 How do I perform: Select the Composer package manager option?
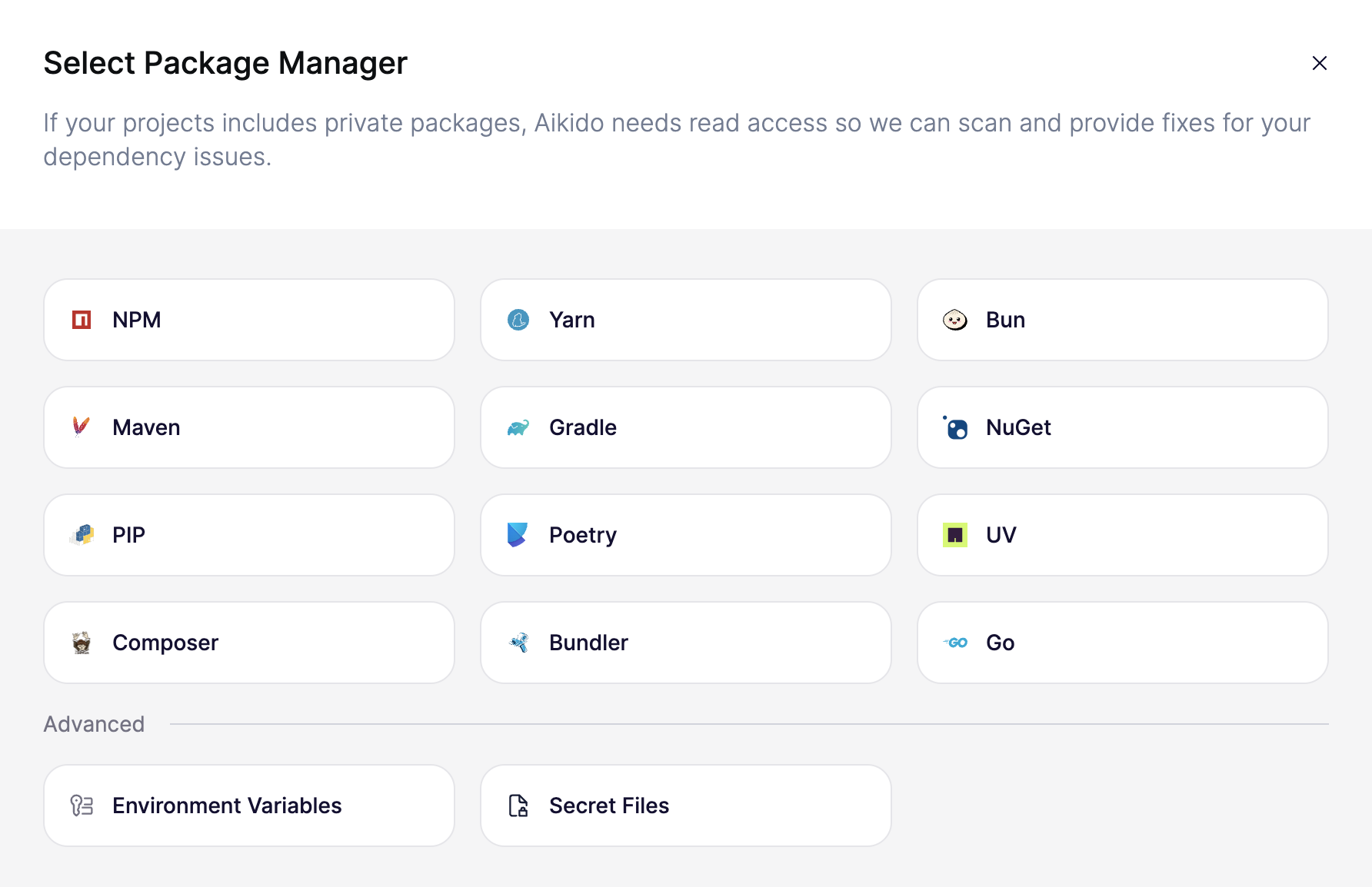point(248,643)
